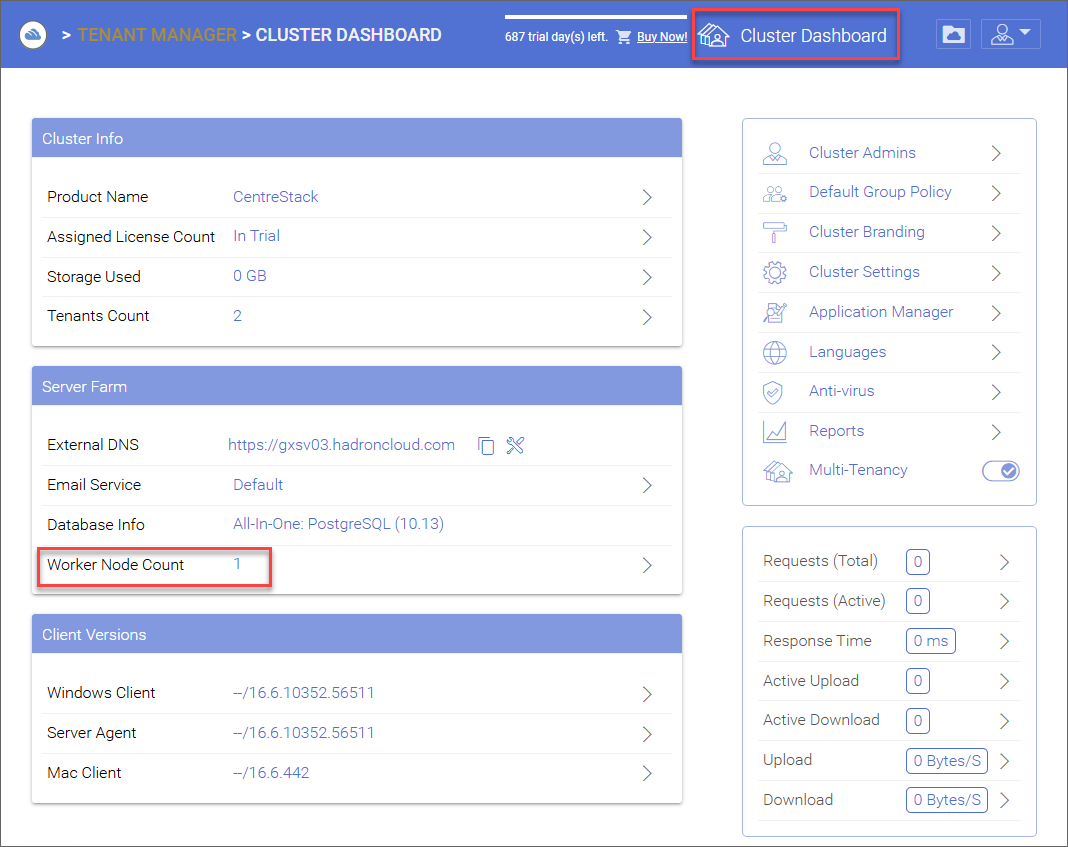Click the Tenants Count value 2
The image size is (1068, 847).
[x=237, y=316]
